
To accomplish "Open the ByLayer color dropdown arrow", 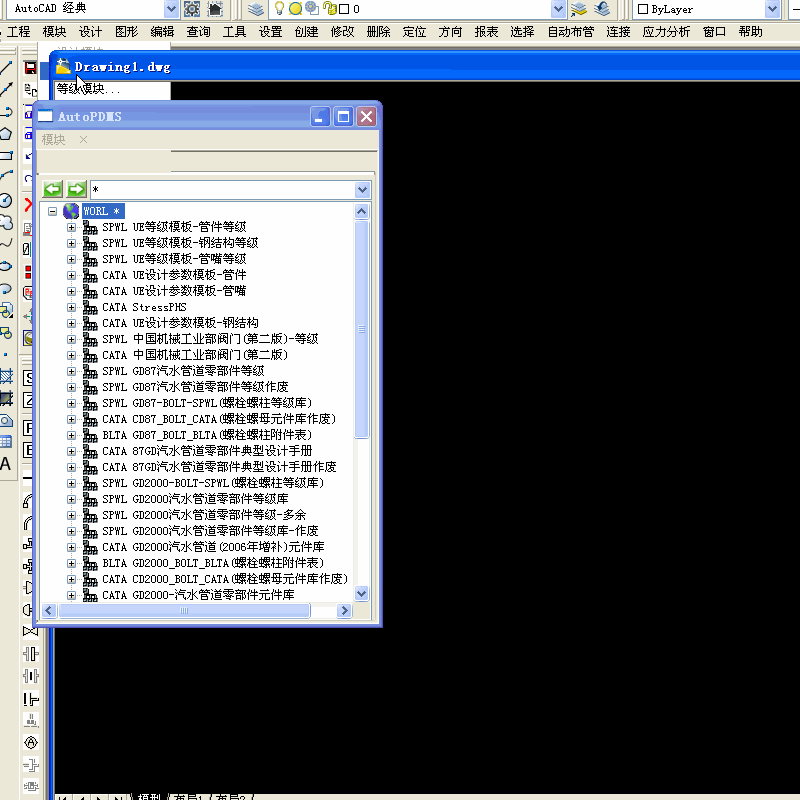I will (x=772, y=9).
